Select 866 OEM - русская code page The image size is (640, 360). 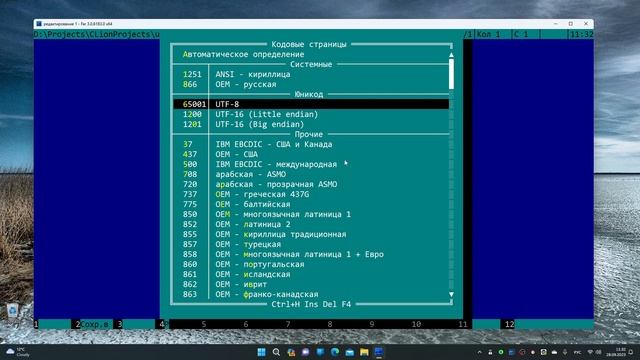pos(311,84)
